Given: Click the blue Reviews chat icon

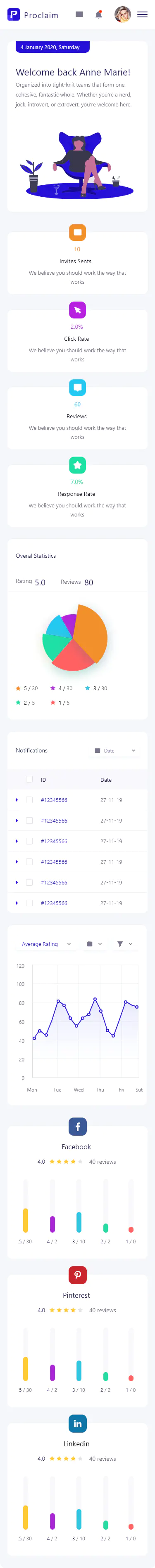Looking at the screenshot, I should [x=78, y=387].
